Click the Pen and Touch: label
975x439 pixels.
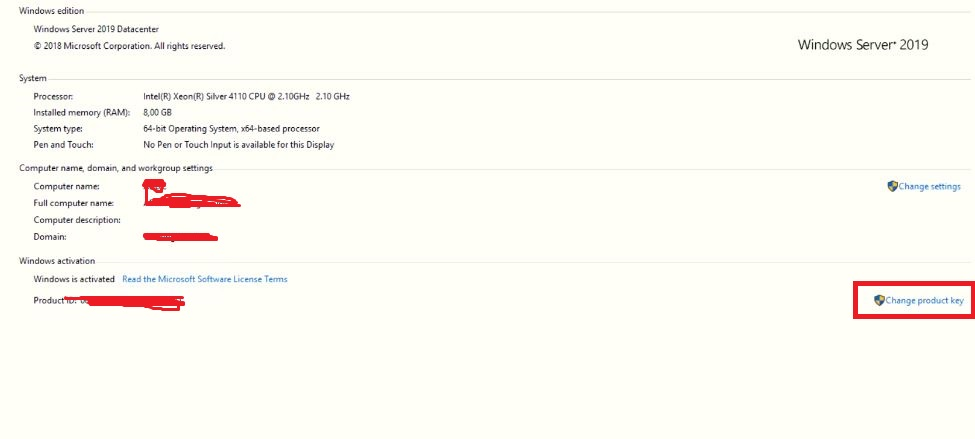pyautogui.click(x=63, y=145)
